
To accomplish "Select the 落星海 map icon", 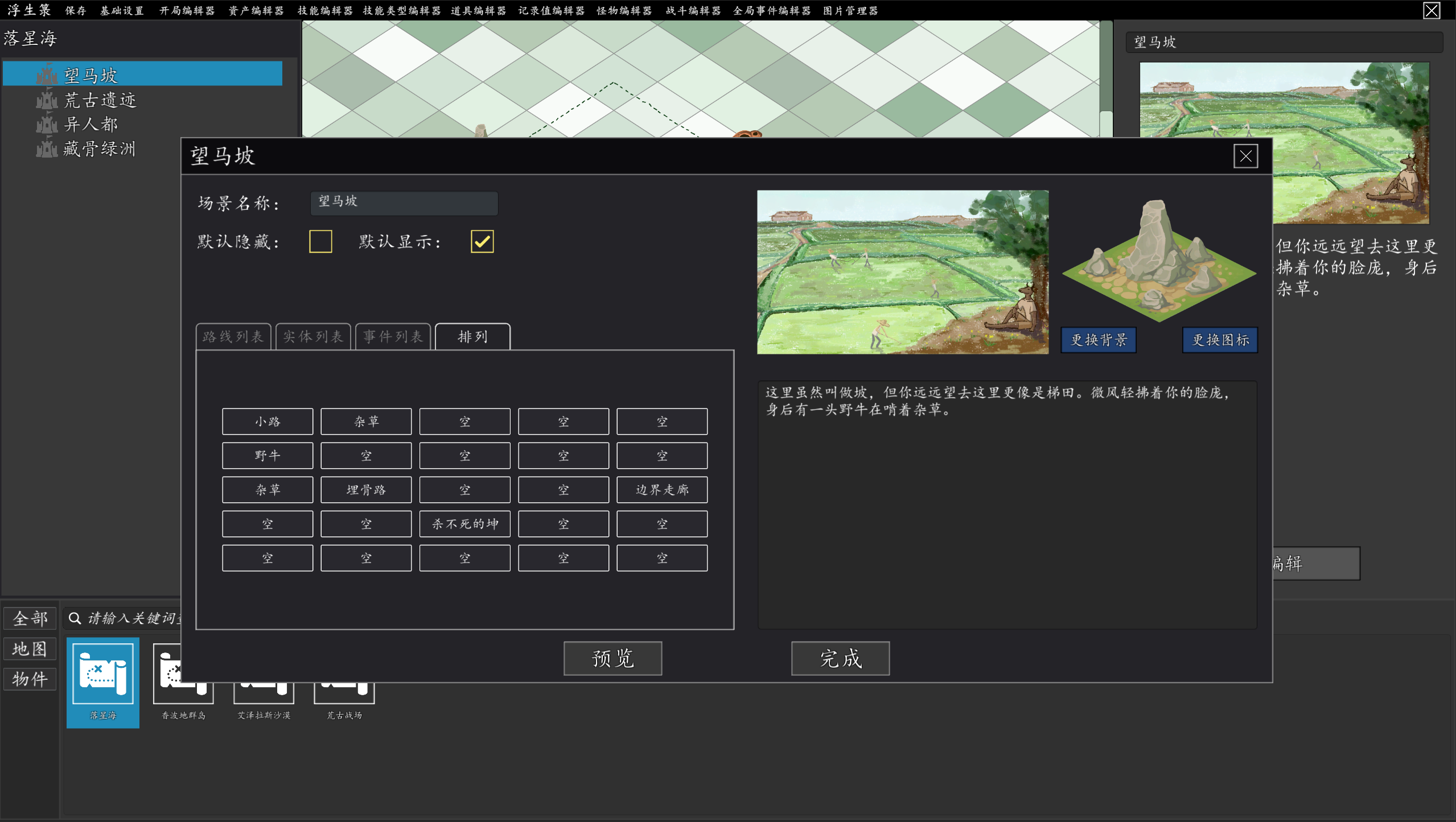I will tap(103, 681).
